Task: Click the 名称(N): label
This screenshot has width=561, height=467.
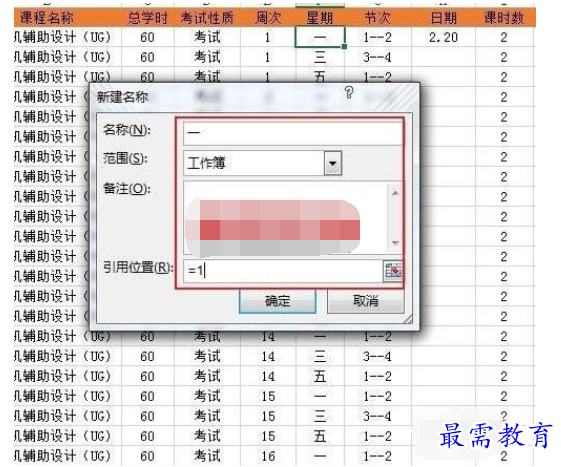Action: click(127, 130)
